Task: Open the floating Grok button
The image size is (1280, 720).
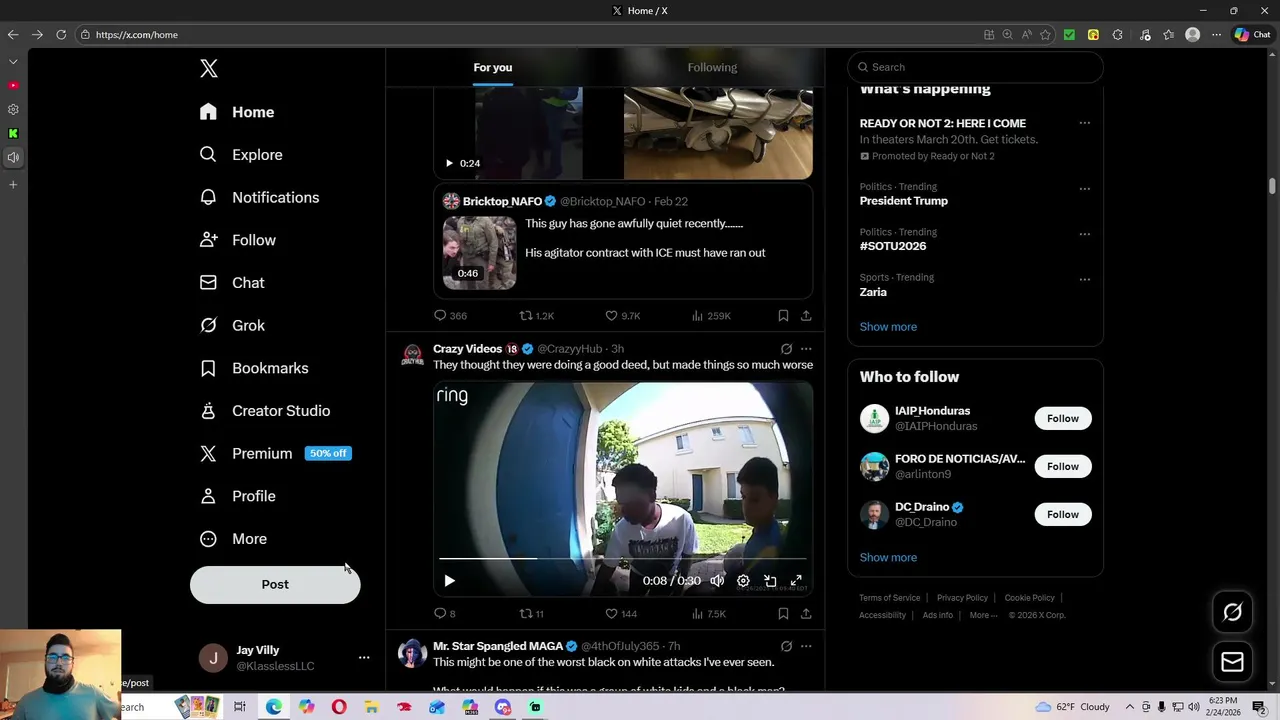Action: [x=1232, y=612]
